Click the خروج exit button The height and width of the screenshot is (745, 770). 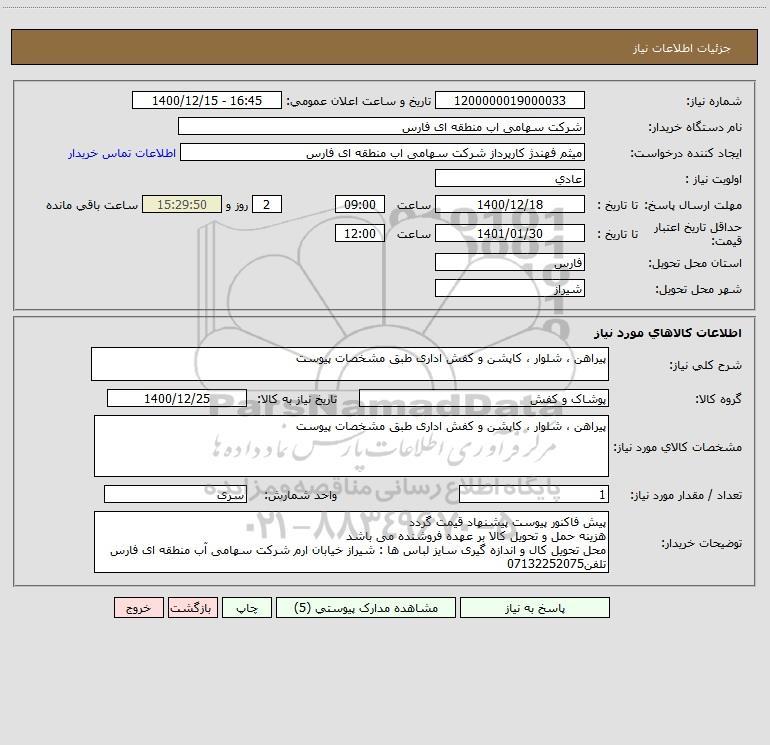click(x=138, y=607)
